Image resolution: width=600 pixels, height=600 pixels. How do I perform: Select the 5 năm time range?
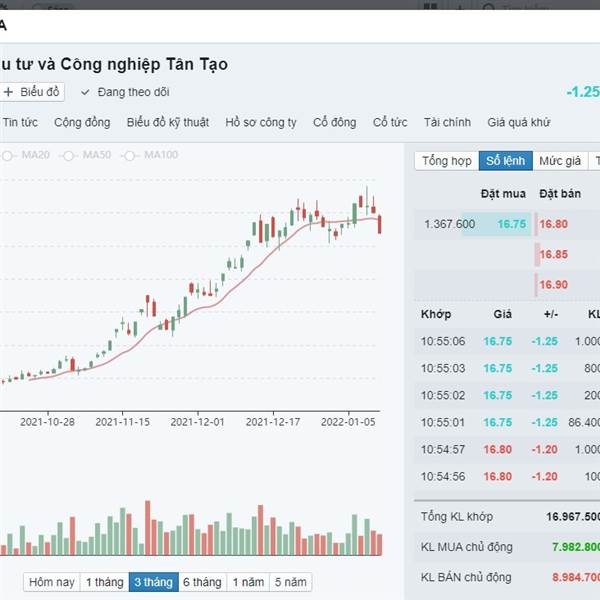290,582
